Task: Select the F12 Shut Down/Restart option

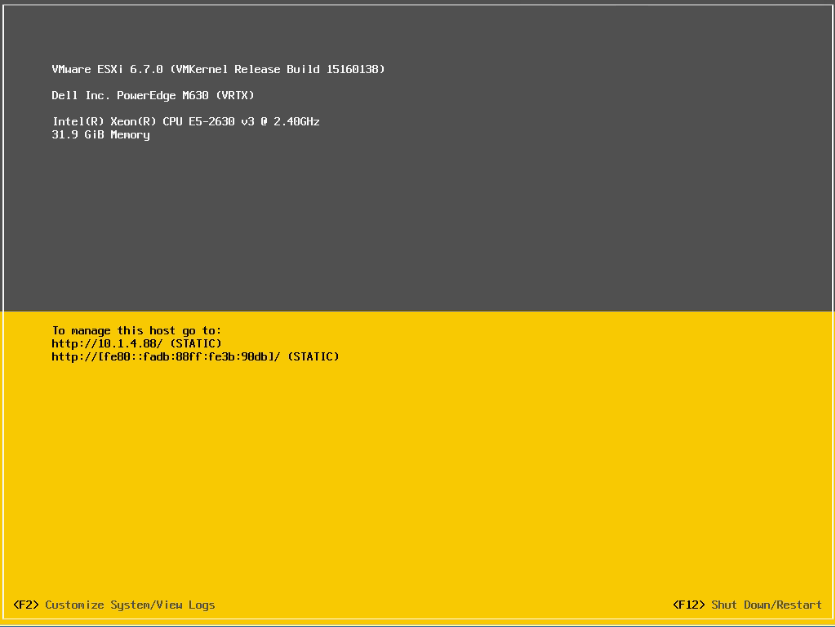Action: (x=747, y=605)
